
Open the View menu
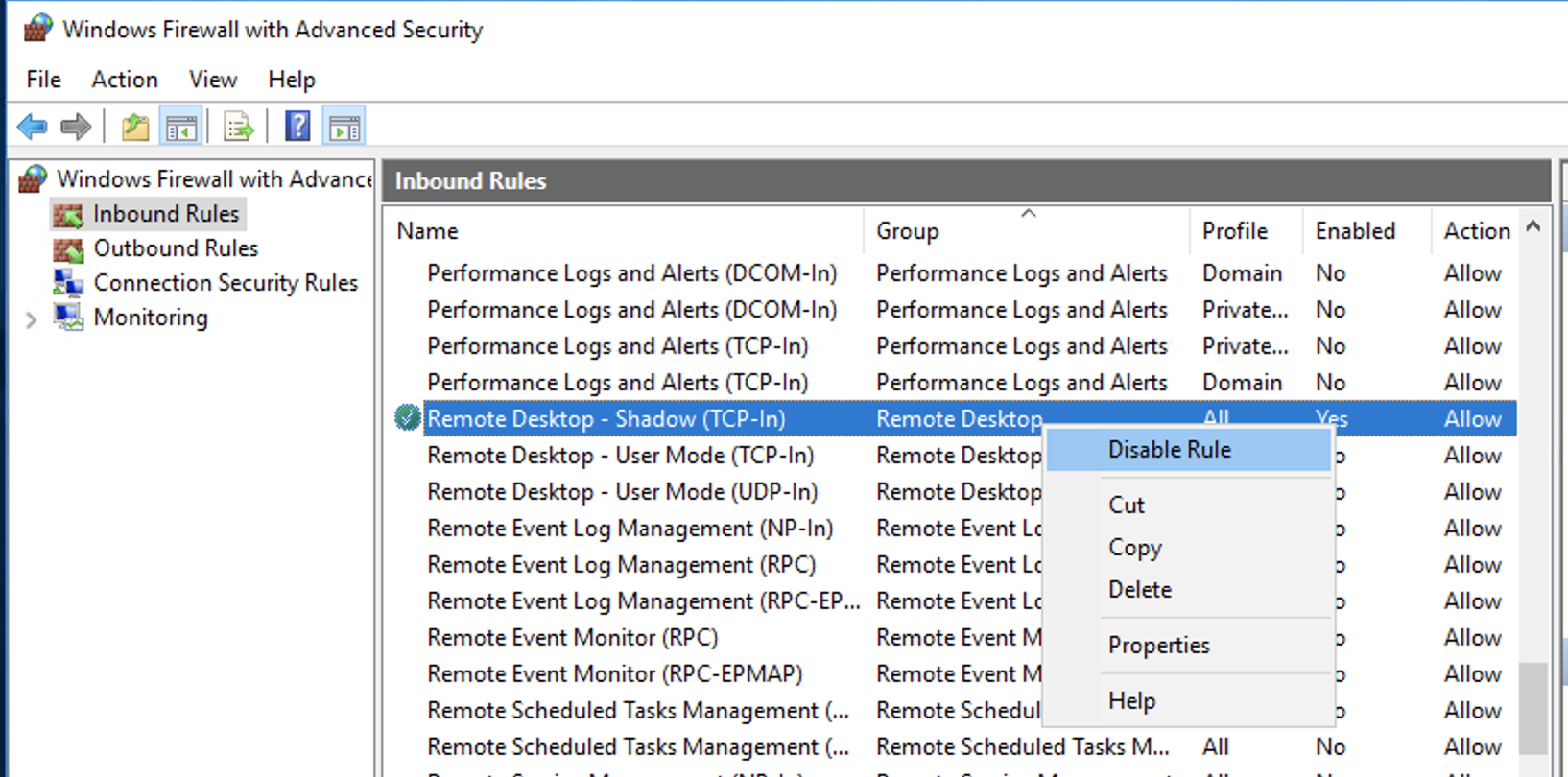click(213, 80)
